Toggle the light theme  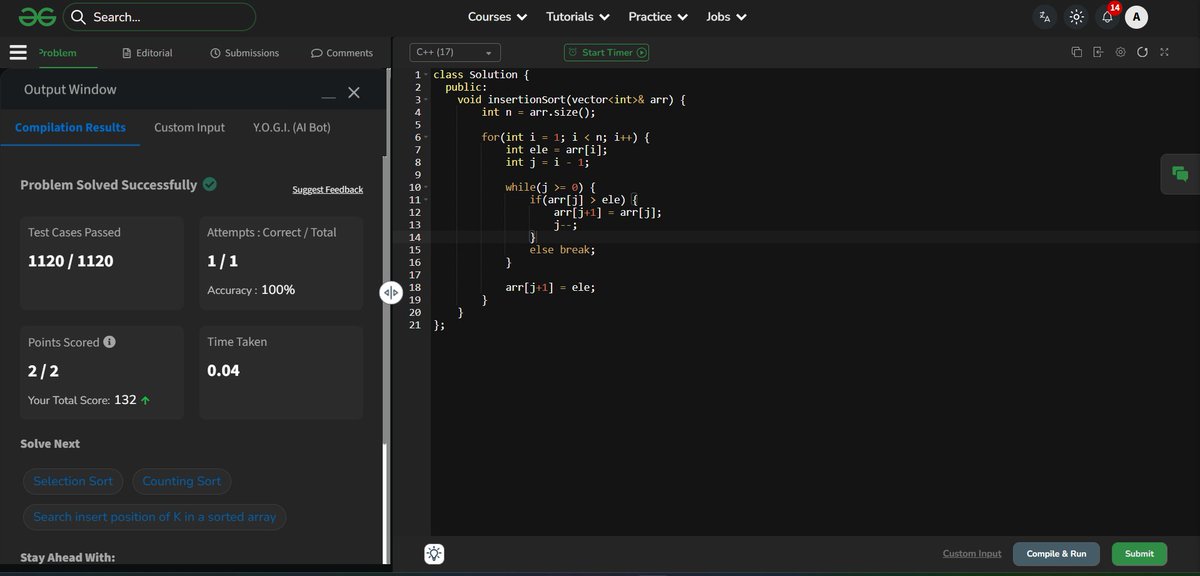(x=1076, y=16)
